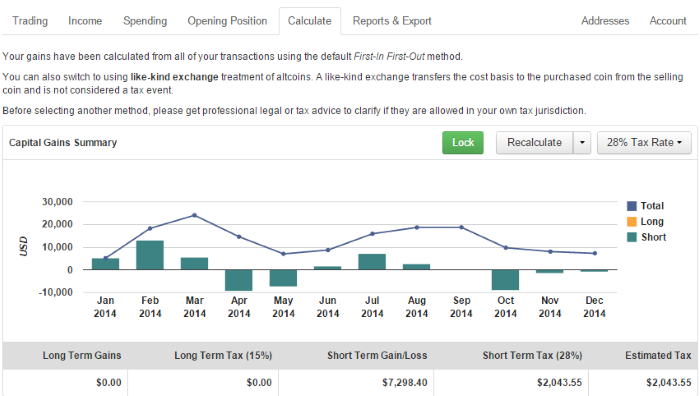Click the green Lock button
This screenshot has width=700, height=396.
click(463, 142)
